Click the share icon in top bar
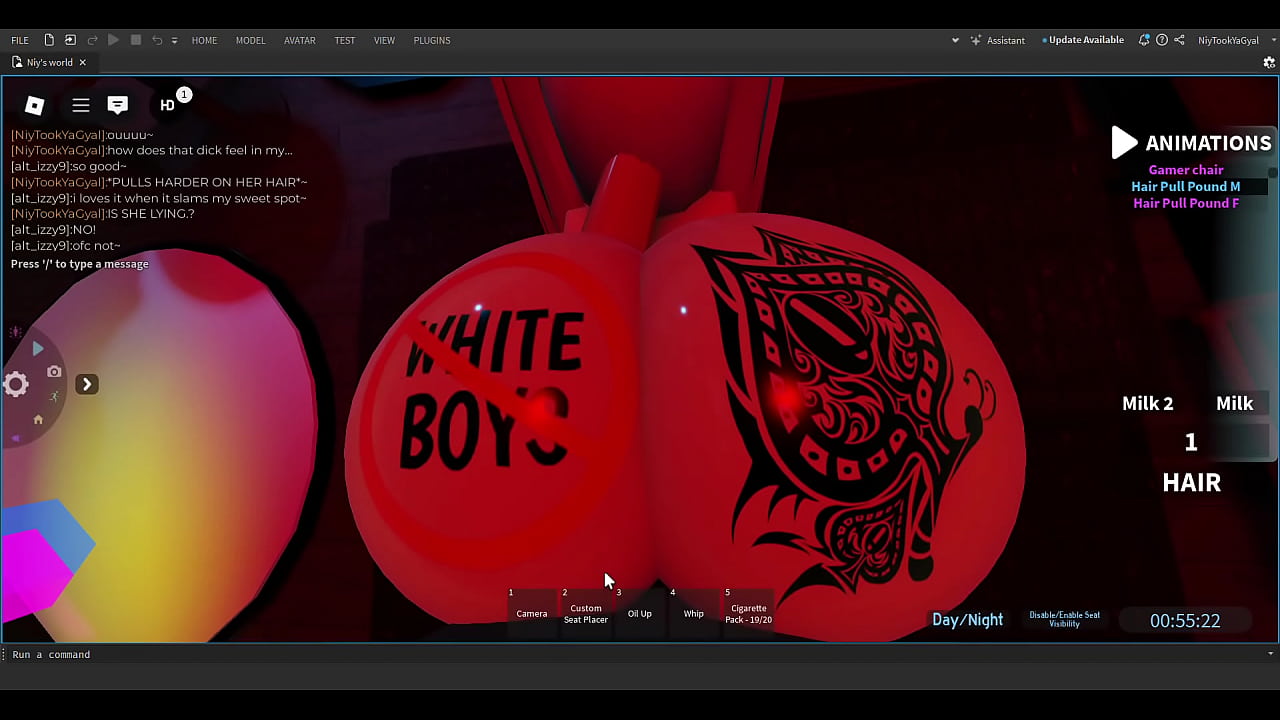 1179,40
